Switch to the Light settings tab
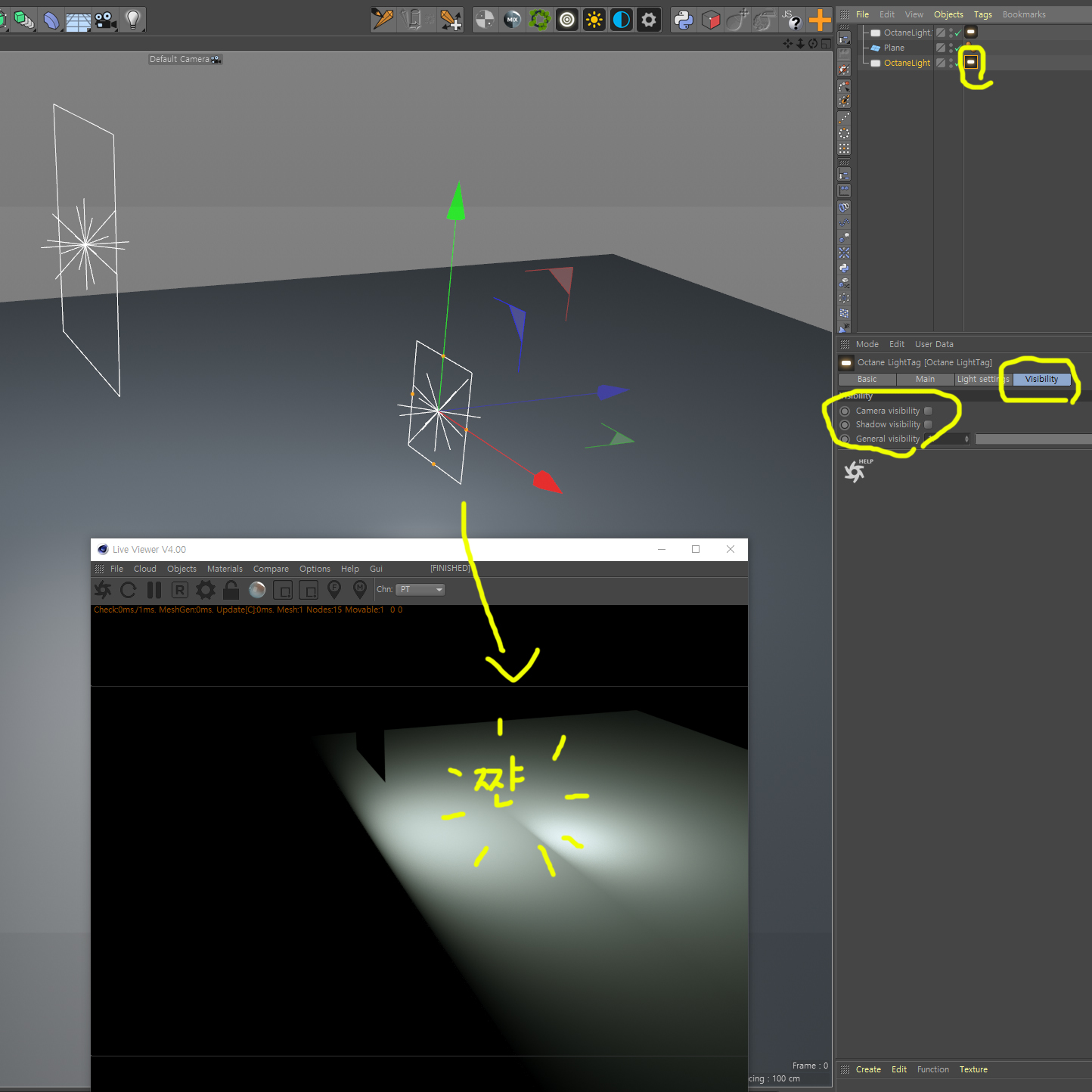Viewport: 1092px width, 1092px height. (982, 380)
